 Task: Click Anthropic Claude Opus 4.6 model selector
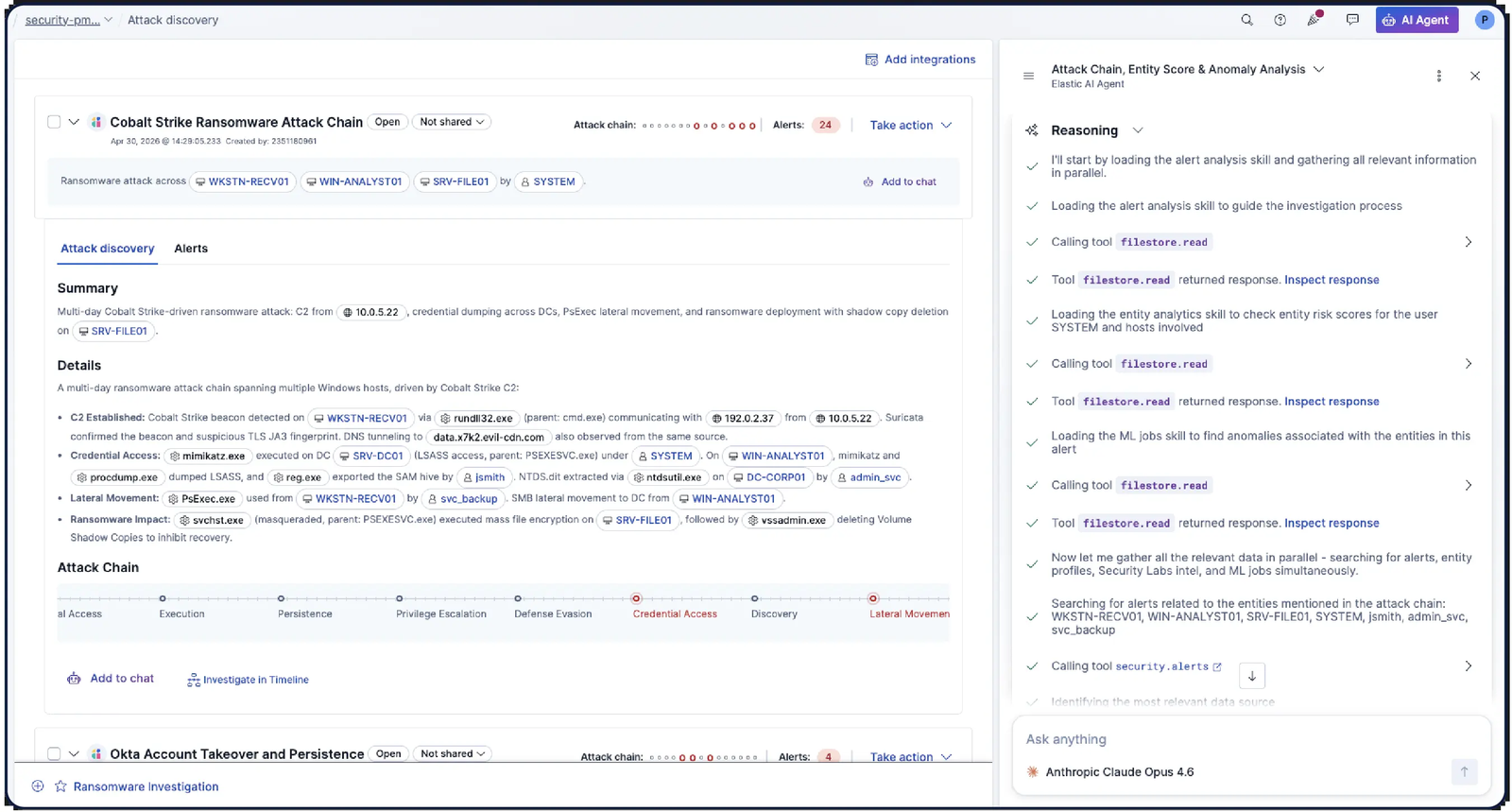coord(1109,772)
